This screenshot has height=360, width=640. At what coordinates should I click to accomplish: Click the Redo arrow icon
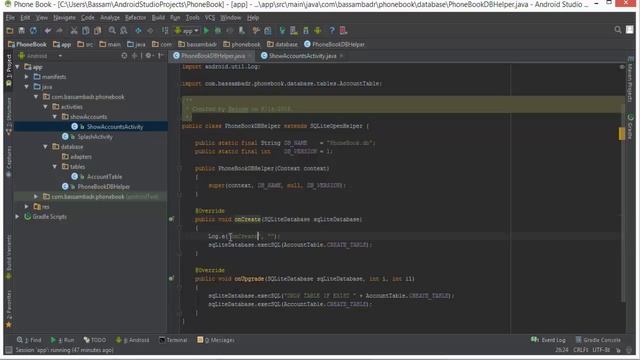tap(60, 31)
